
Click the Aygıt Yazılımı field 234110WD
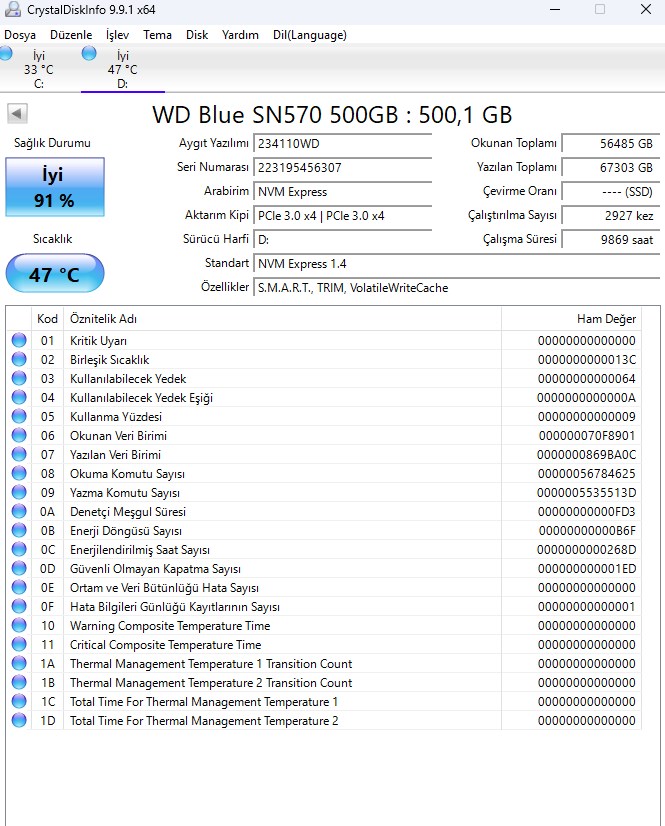coord(343,144)
